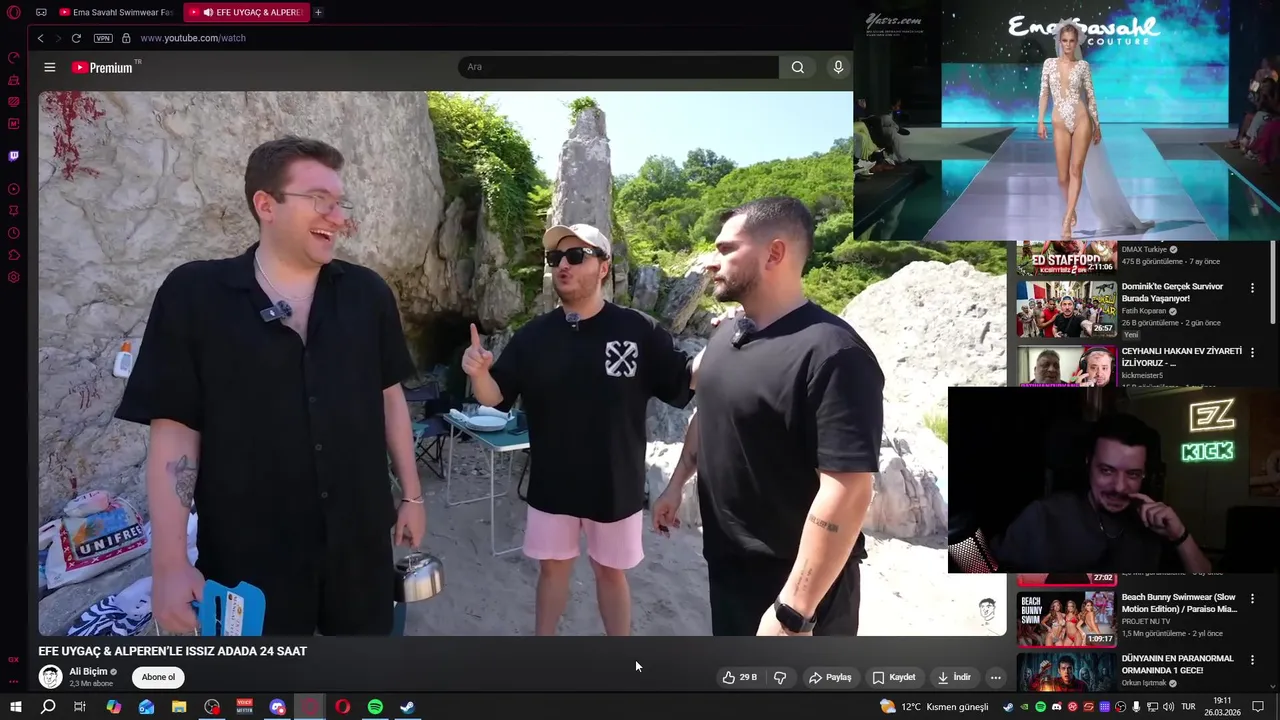Click channel watermark in video corner
1280x720 pixels.
pos(986,611)
